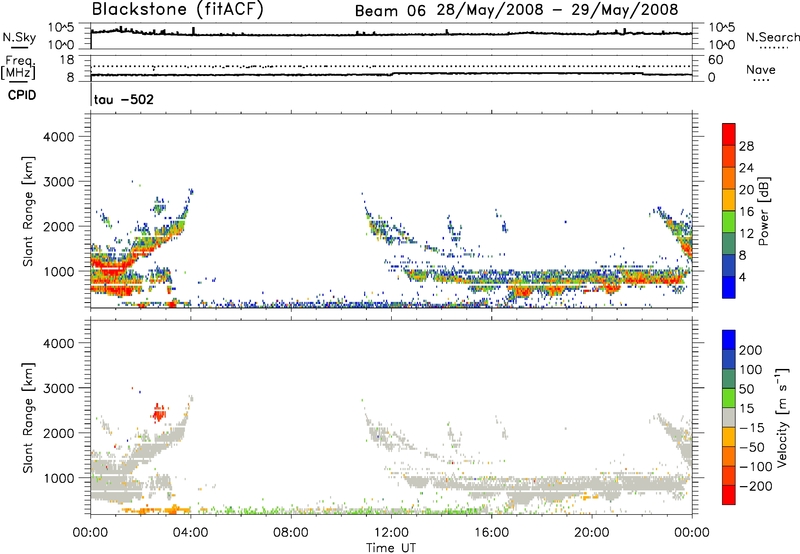Click the '28' tick on power scale
Image resolution: width=800 pixels, height=554 pixels.
pyautogui.click(x=746, y=146)
